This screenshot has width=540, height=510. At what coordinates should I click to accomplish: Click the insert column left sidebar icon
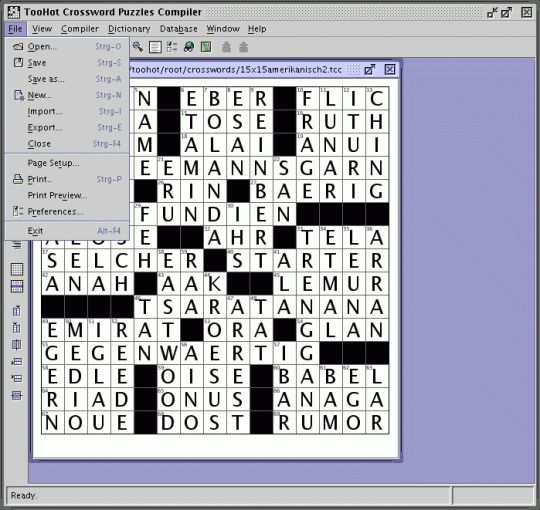tap(17, 327)
